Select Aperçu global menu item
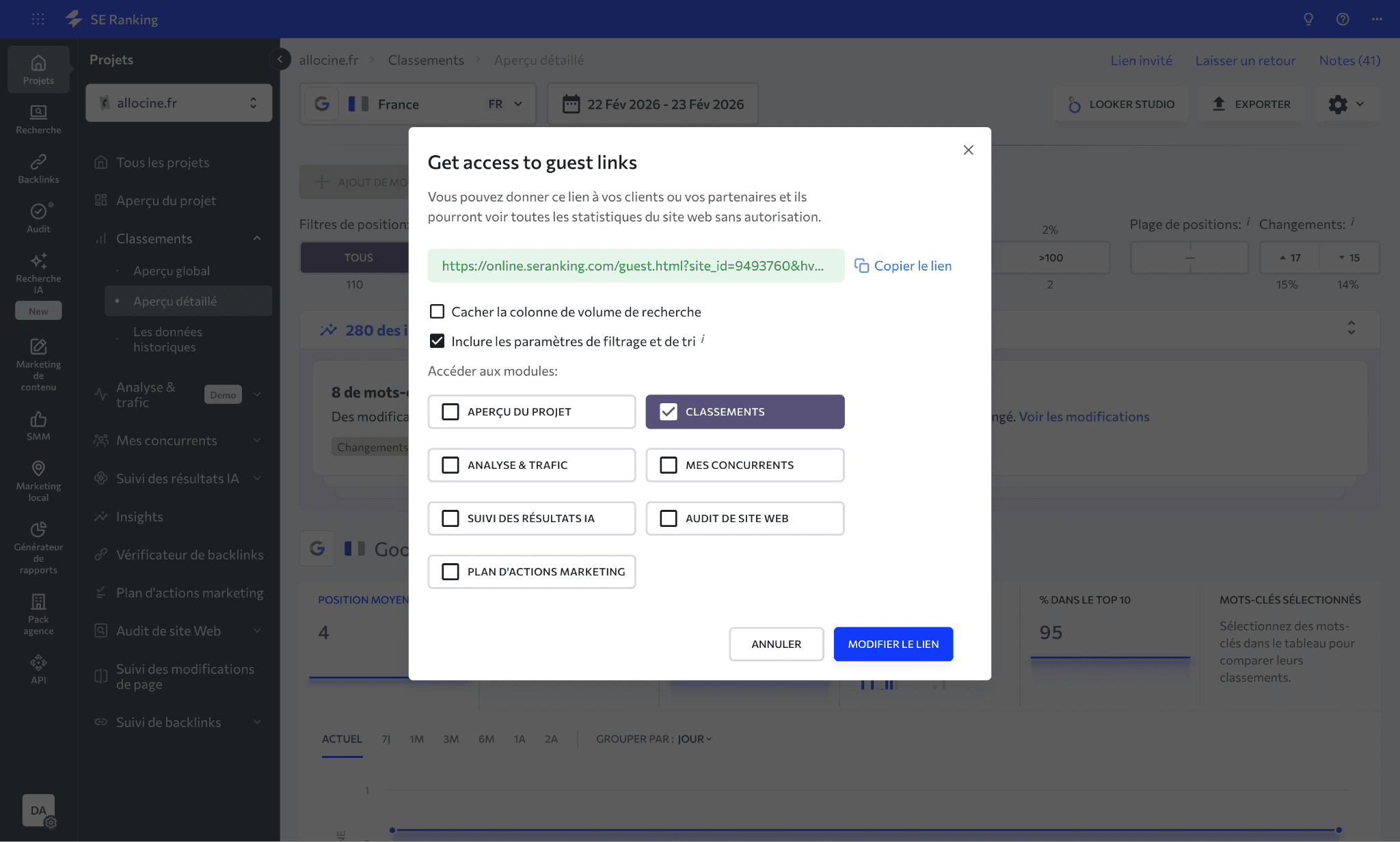 tap(172, 271)
